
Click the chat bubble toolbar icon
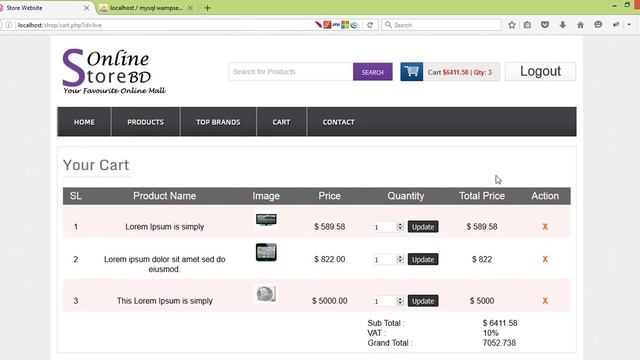click(x=598, y=25)
